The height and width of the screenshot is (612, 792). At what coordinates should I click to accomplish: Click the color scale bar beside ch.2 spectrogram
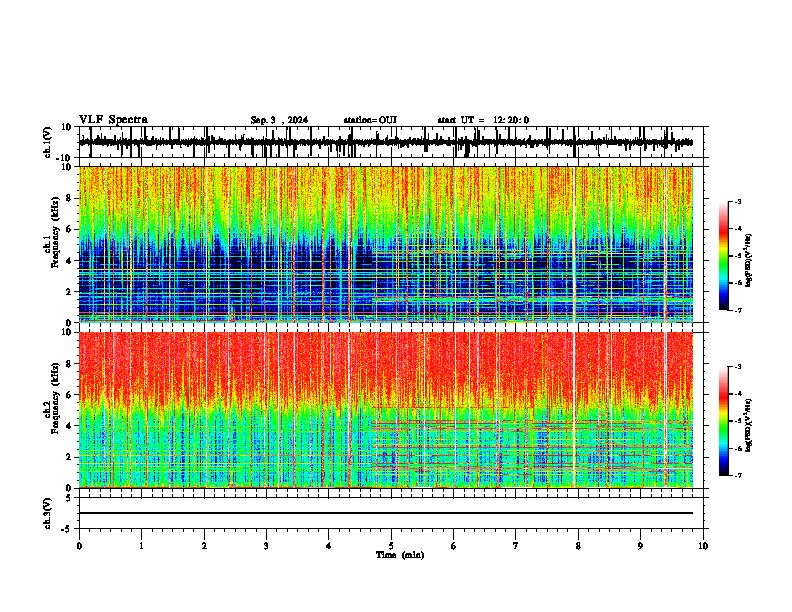(723, 421)
